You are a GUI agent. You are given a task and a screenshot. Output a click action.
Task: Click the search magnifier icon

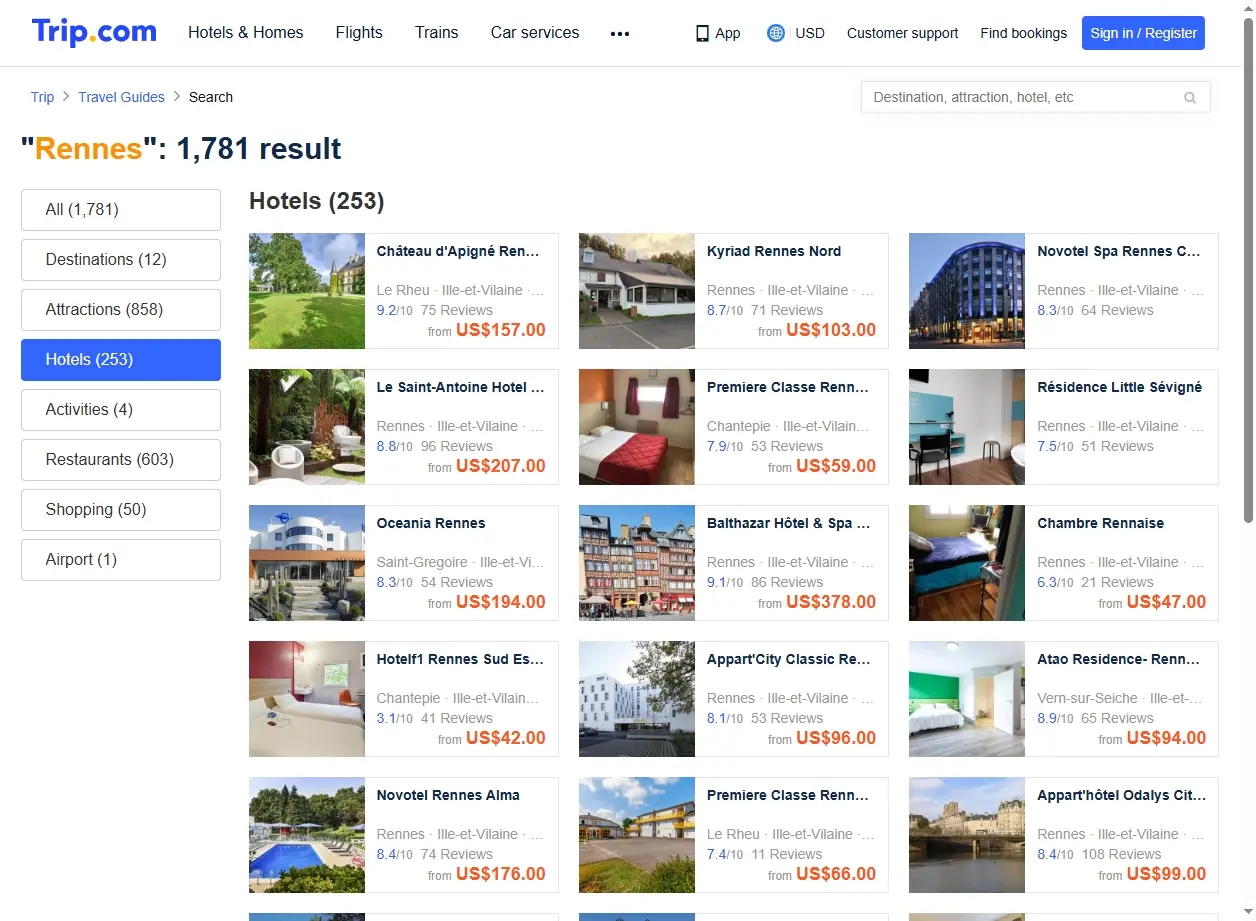click(1190, 98)
